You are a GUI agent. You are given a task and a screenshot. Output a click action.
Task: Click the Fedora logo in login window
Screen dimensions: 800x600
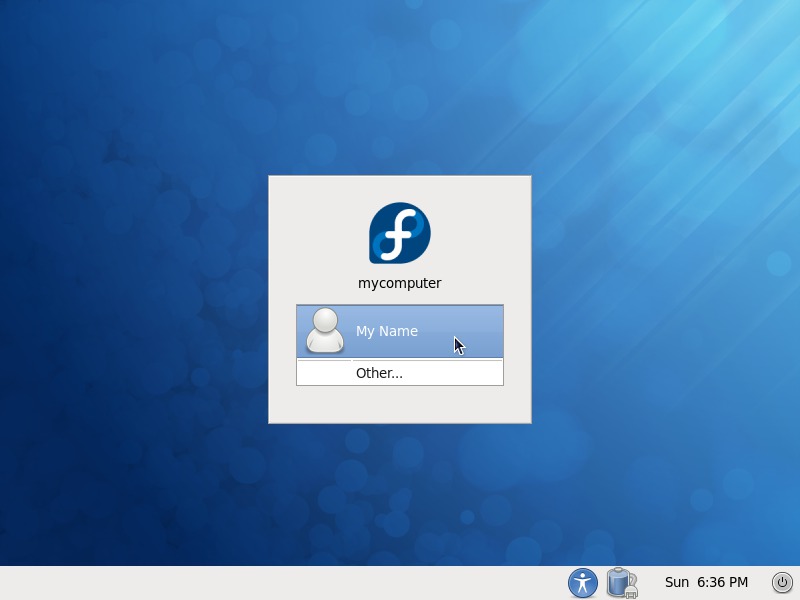[400, 233]
